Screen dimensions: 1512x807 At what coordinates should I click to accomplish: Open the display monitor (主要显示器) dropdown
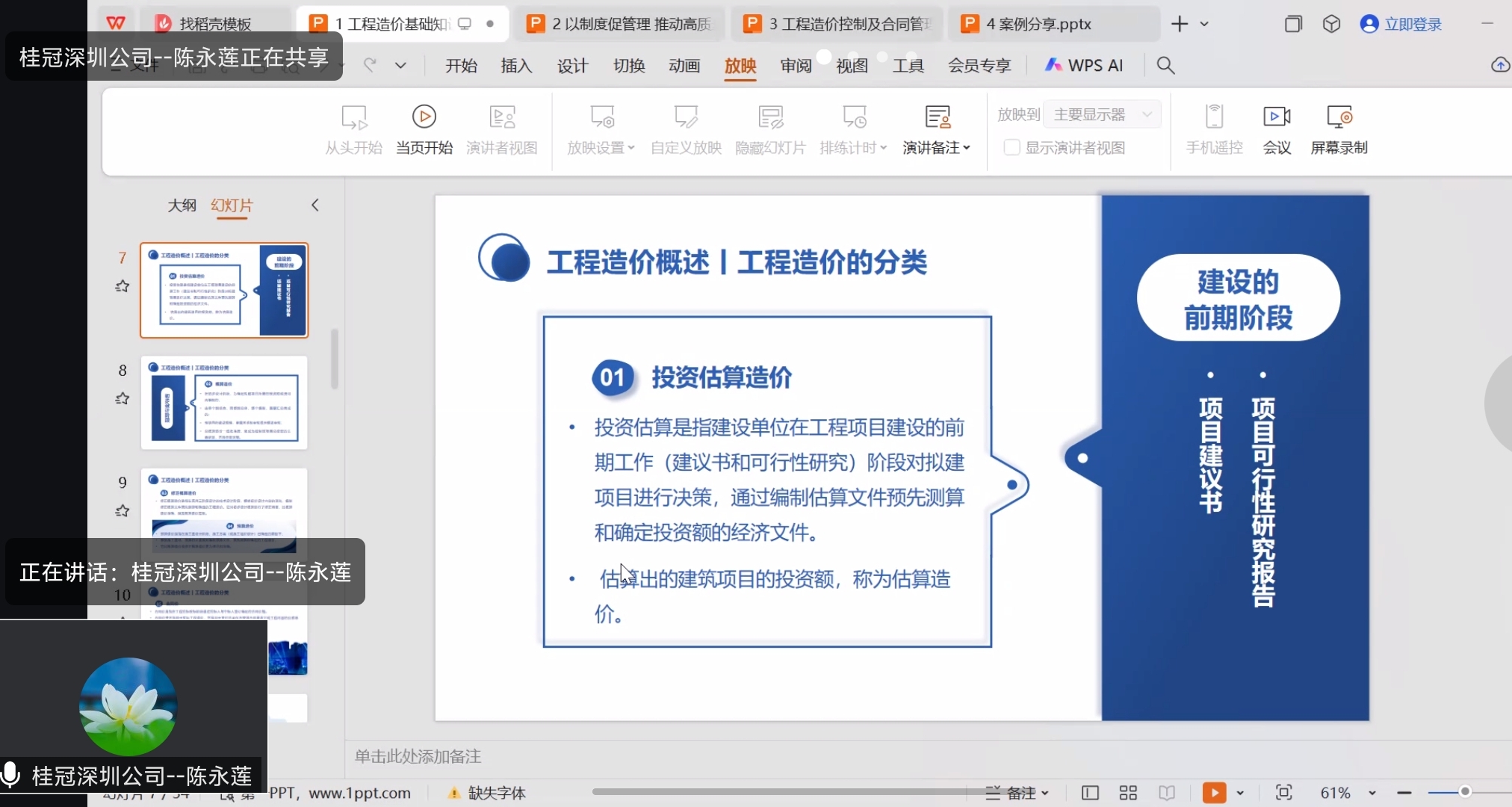[x=1102, y=114]
